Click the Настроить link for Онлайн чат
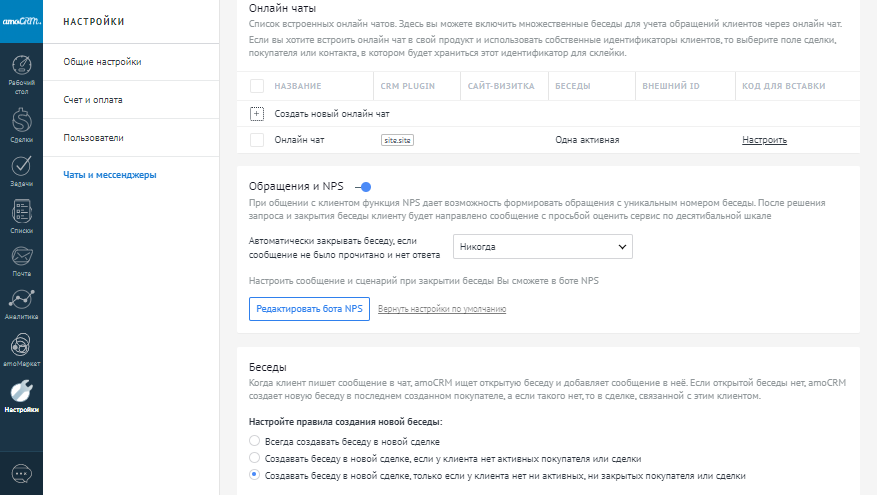The width and height of the screenshot is (877, 495). click(764, 140)
